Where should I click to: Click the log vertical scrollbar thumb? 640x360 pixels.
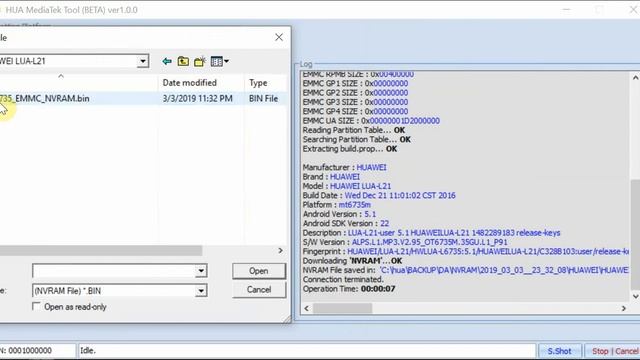pos(635,234)
